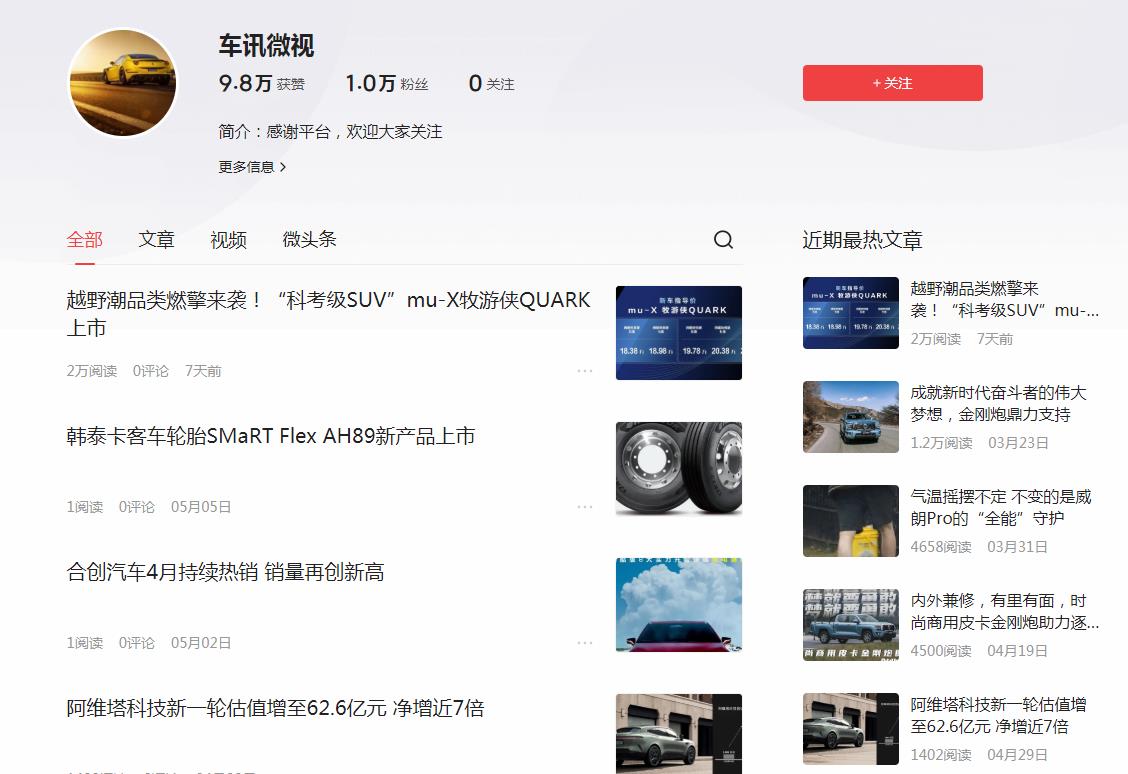Click 0评论 under mu-X牧游侠QUARK article
The width and height of the screenshot is (1128, 774).
150,370
